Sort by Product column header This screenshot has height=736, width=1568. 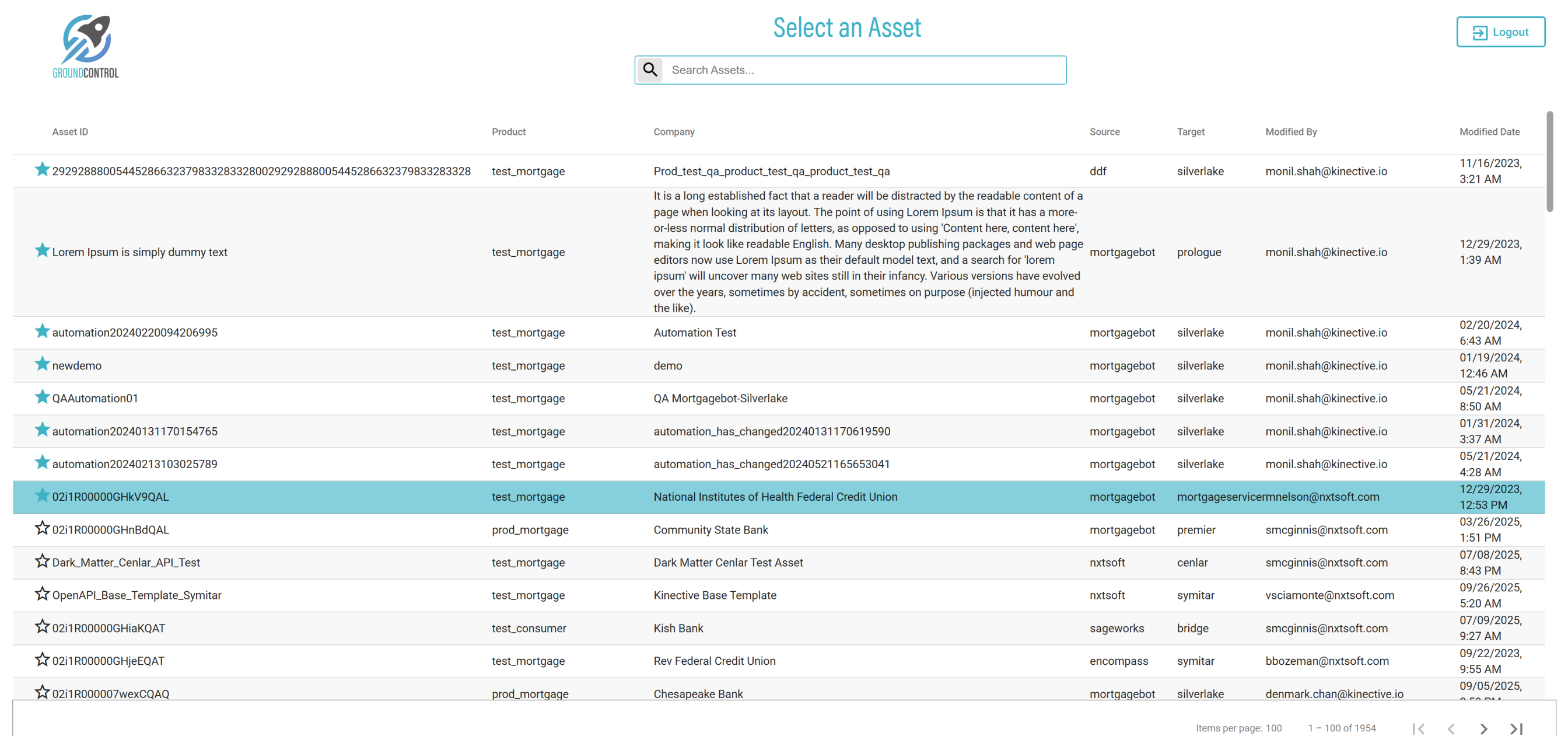coord(508,131)
